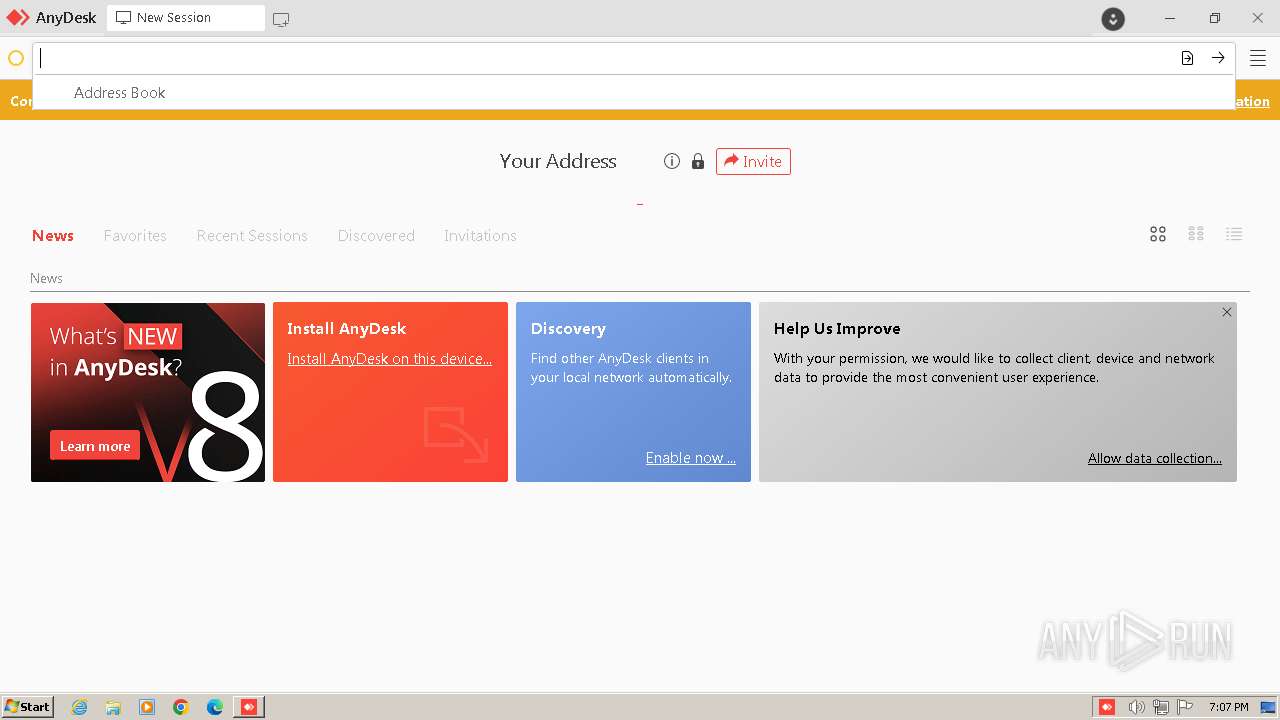Open media player from taskbar
The width and height of the screenshot is (1280, 720).
coord(147,707)
